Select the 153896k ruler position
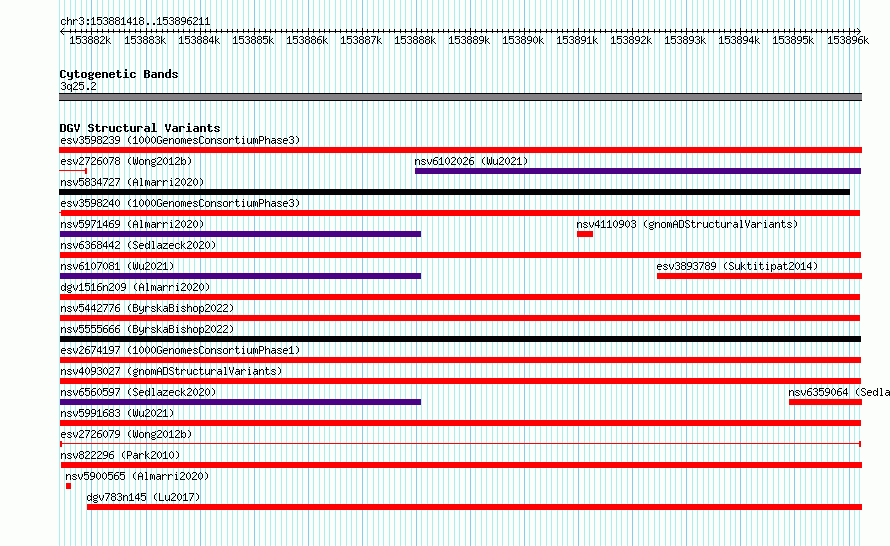Screen dimensions: 890x546 pyautogui.click(x=848, y=40)
